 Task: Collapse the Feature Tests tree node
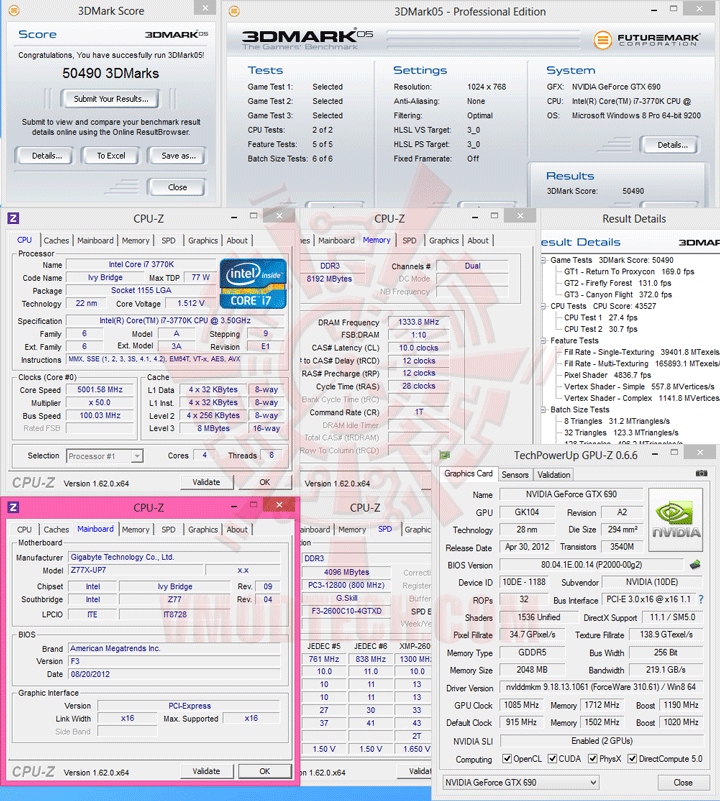(544, 341)
